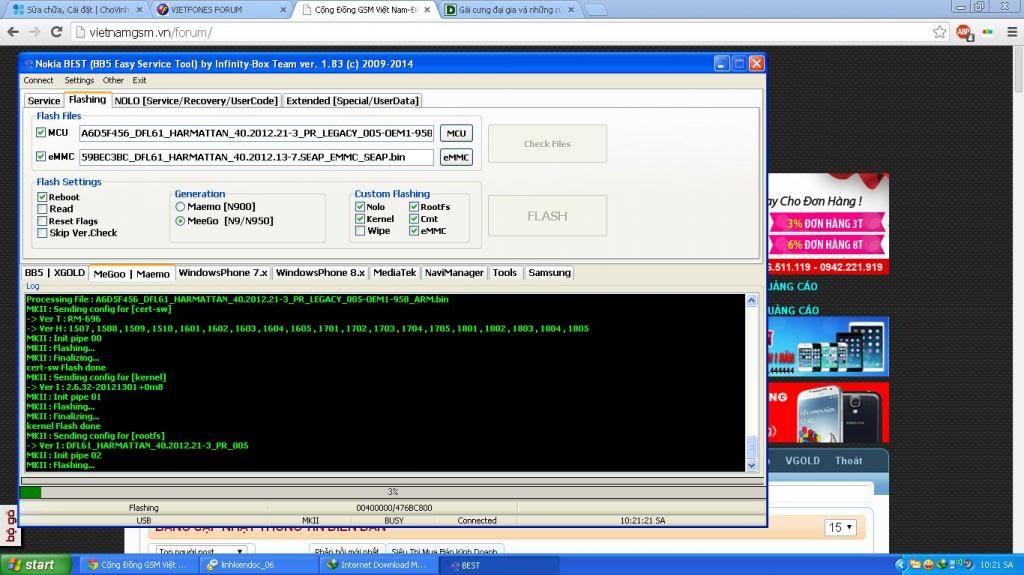Open the linhkiendoc_06 taskbar item
The image size is (1024, 575).
[259, 565]
